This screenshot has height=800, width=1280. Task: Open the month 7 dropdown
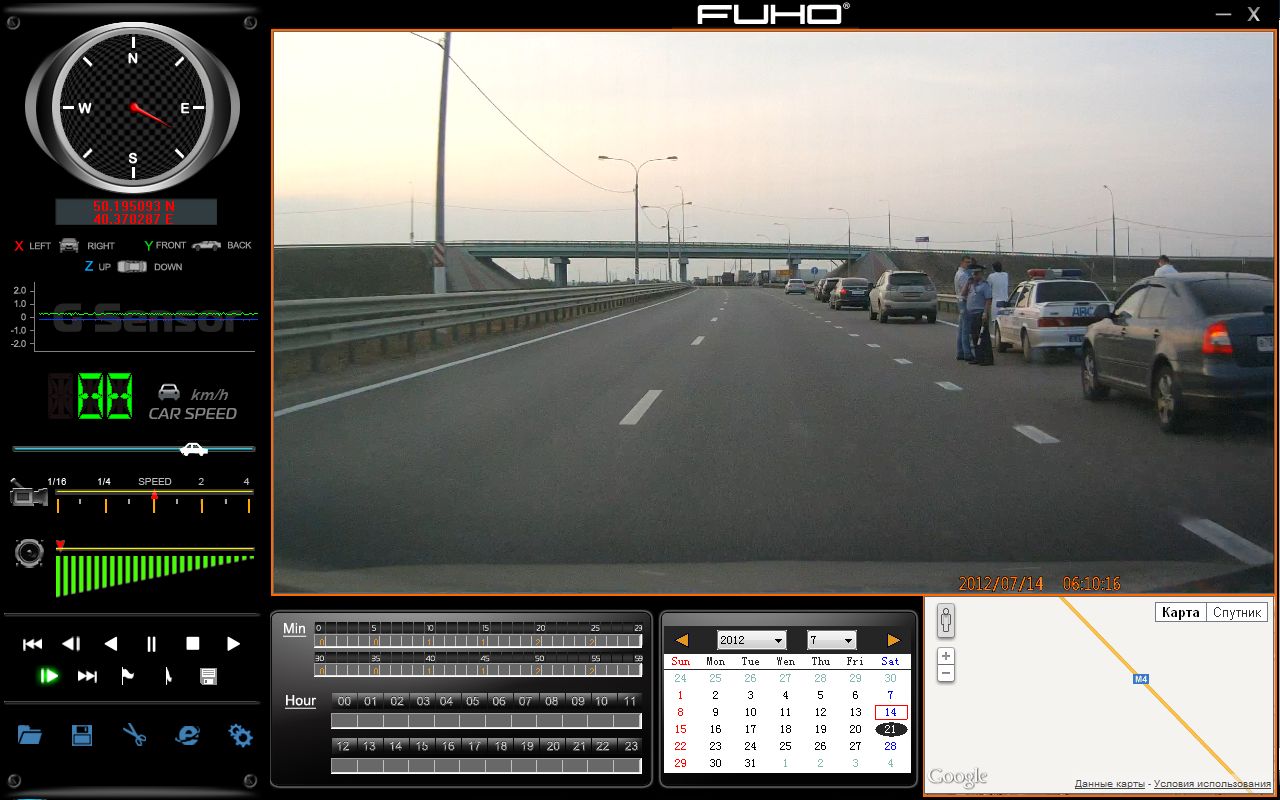831,640
